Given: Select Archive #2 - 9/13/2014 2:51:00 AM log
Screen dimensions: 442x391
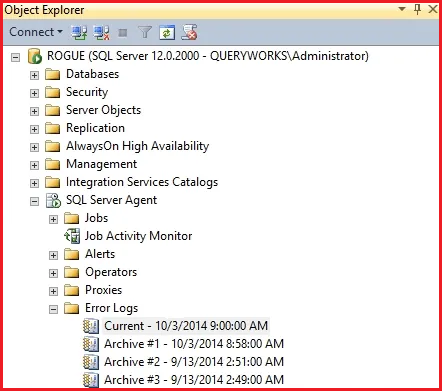Looking at the screenshot, I should tap(194, 362).
